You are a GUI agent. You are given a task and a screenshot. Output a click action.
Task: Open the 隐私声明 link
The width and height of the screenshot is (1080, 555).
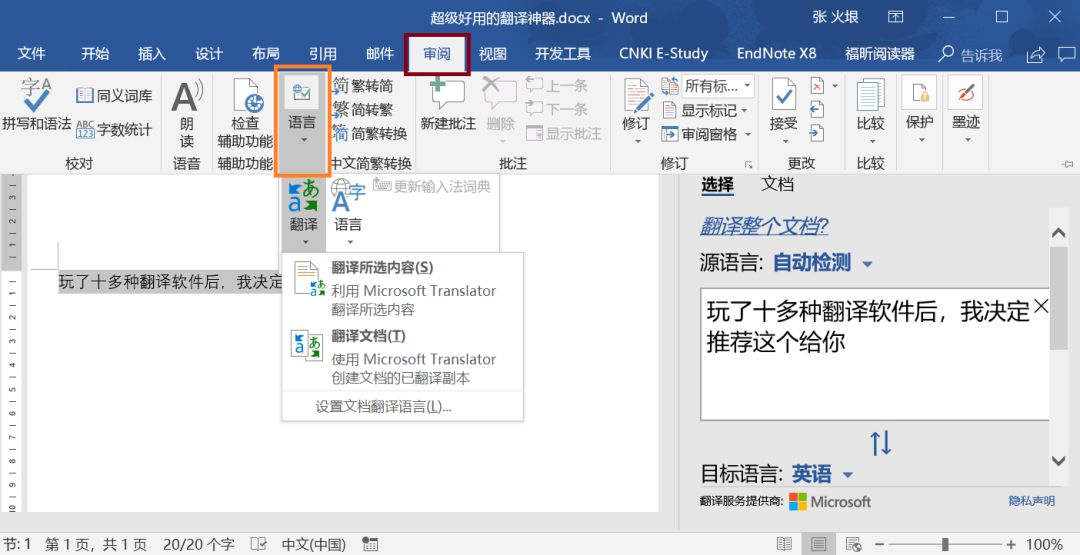[x=1032, y=501]
